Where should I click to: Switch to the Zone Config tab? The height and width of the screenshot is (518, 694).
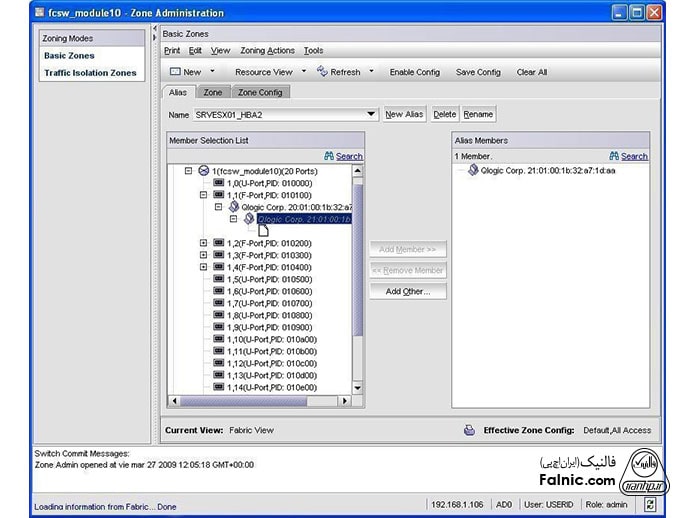pos(260,93)
